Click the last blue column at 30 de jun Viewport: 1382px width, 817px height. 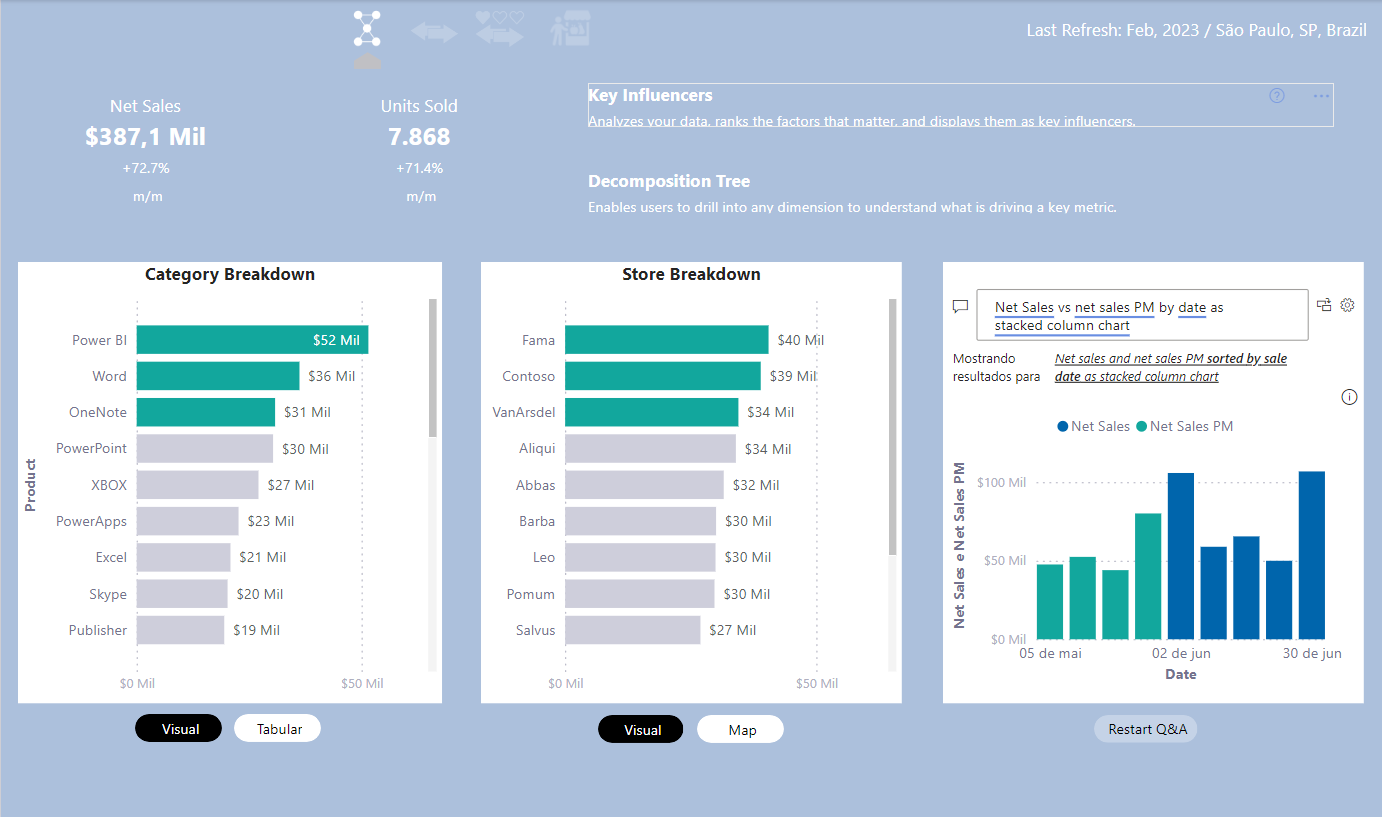[x=1312, y=555]
